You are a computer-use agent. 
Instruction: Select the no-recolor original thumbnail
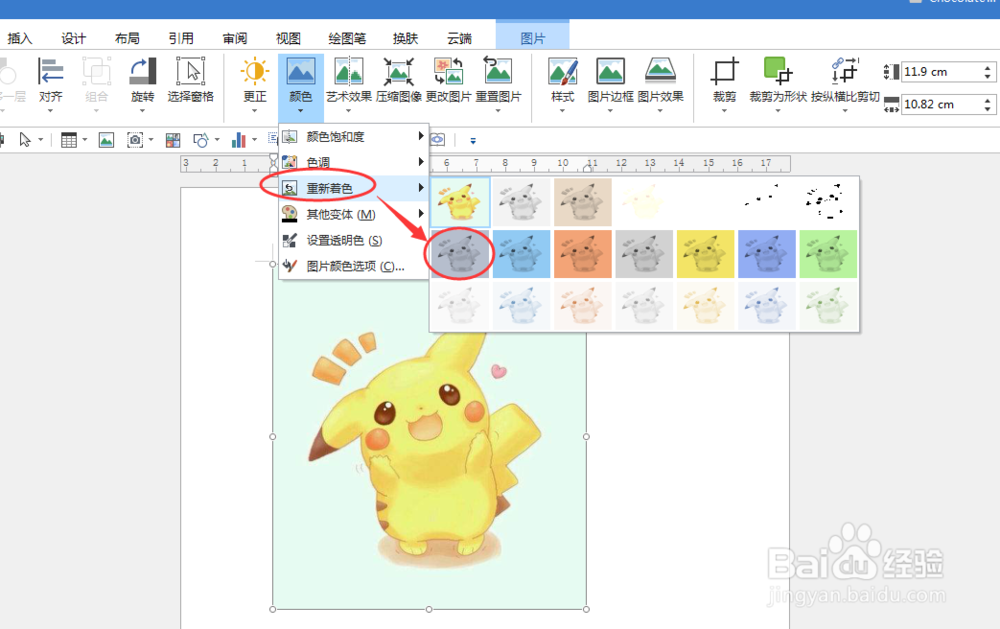(x=460, y=202)
